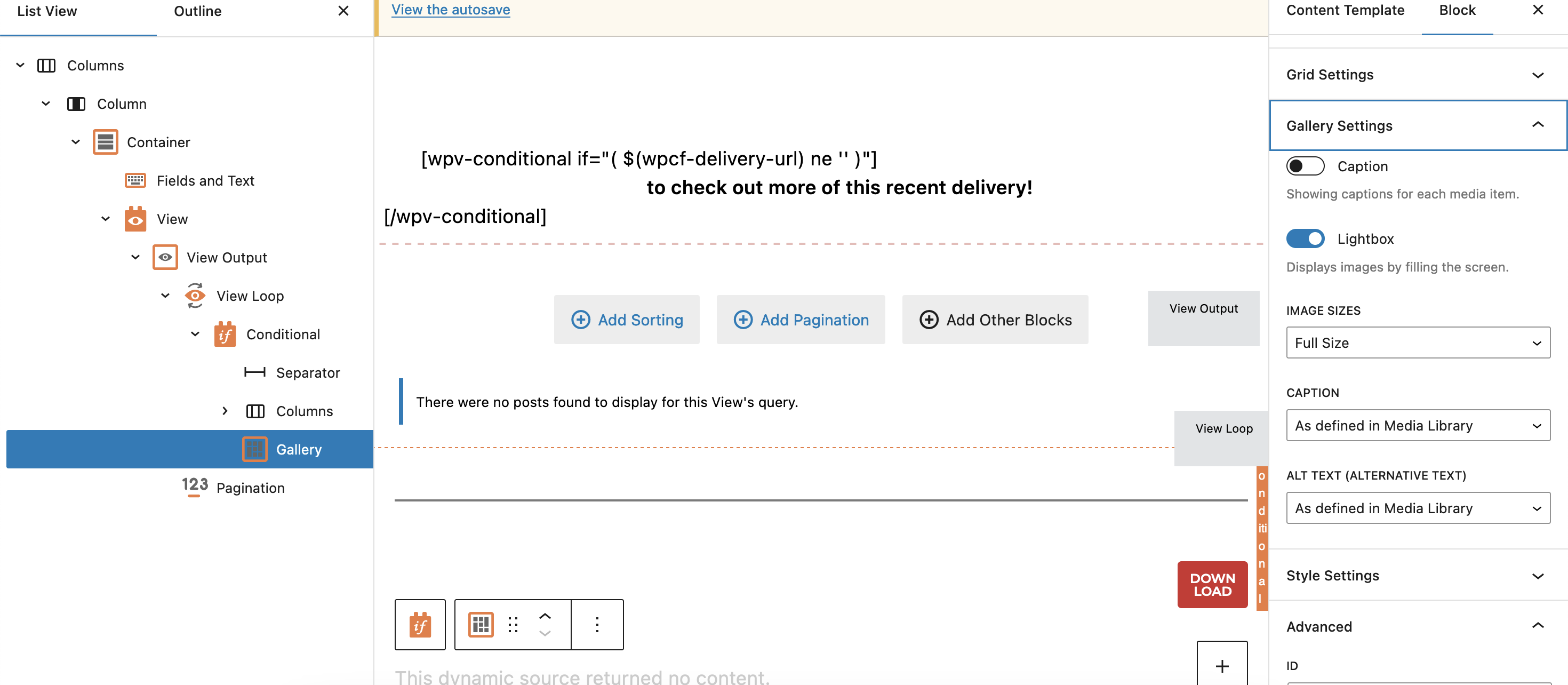Image resolution: width=1568 pixels, height=685 pixels.
Task: Open the block options three-dot menu
Action: point(597,625)
